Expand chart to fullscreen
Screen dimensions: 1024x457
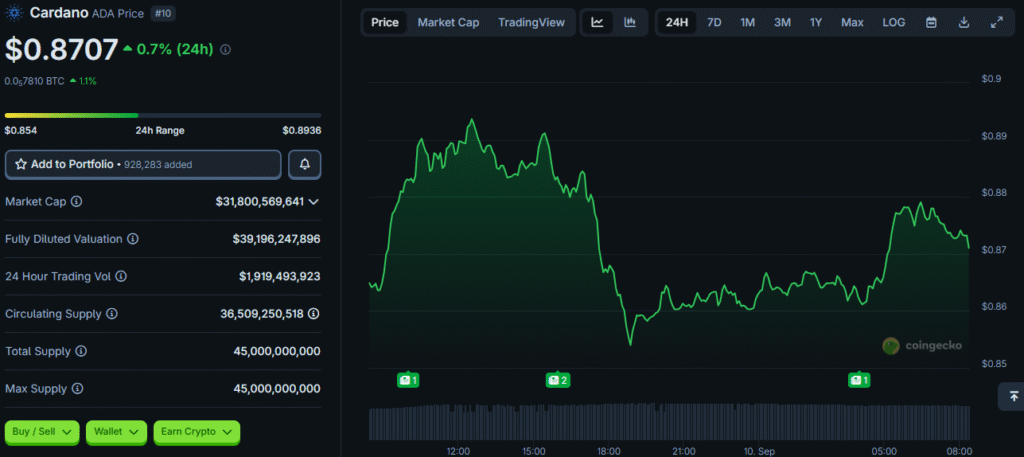coord(997,22)
